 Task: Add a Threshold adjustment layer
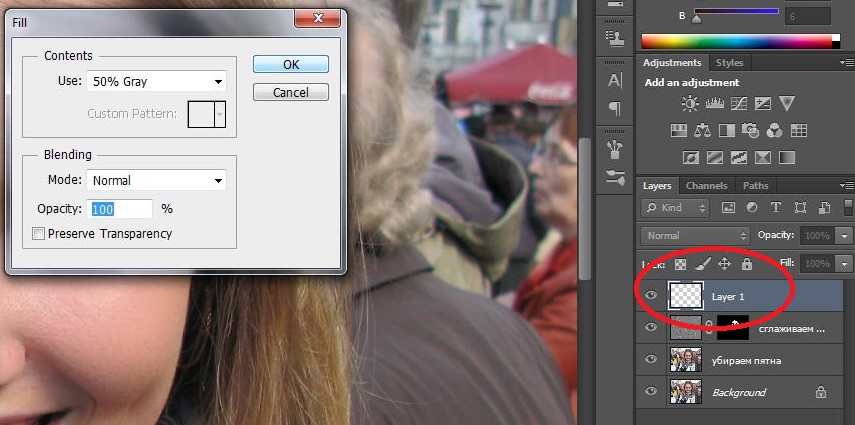pyautogui.click(x=739, y=158)
